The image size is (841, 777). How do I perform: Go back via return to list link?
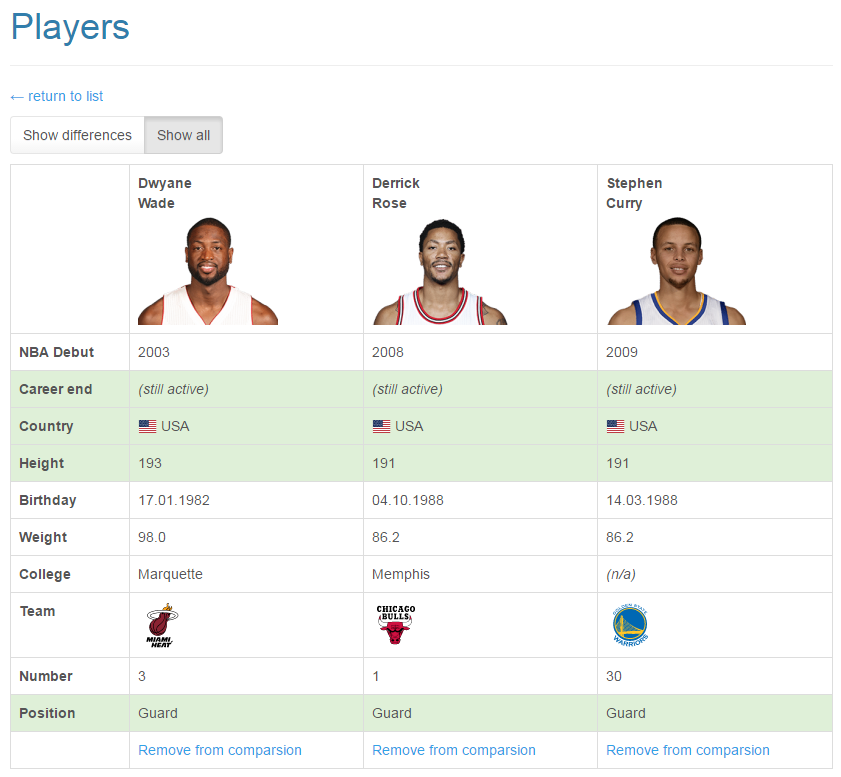point(57,96)
